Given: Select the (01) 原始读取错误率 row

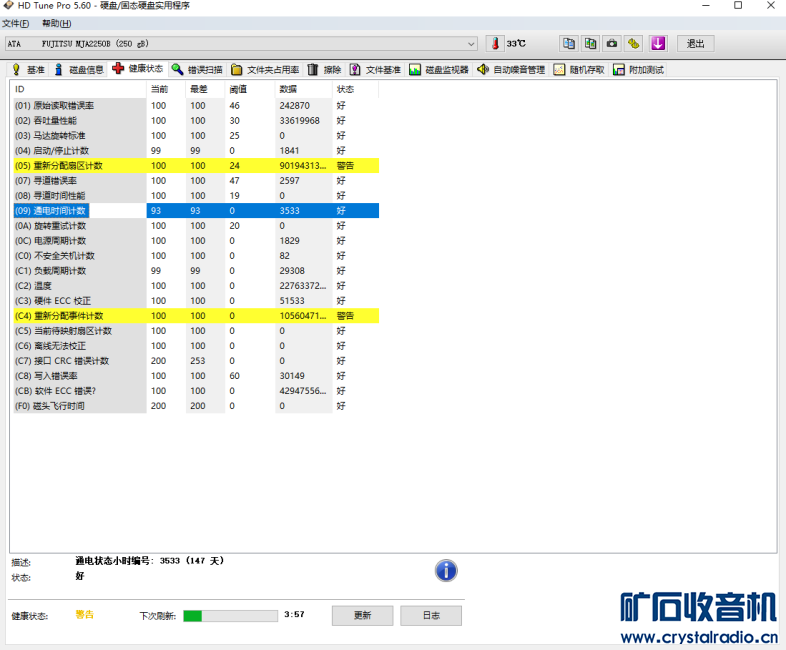Looking at the screenshot, I should [196, 106].
